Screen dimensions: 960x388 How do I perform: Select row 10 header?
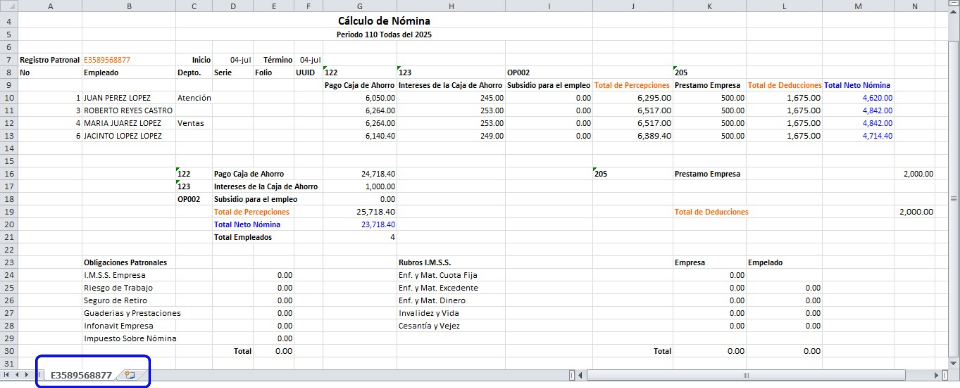coord(9,97)
